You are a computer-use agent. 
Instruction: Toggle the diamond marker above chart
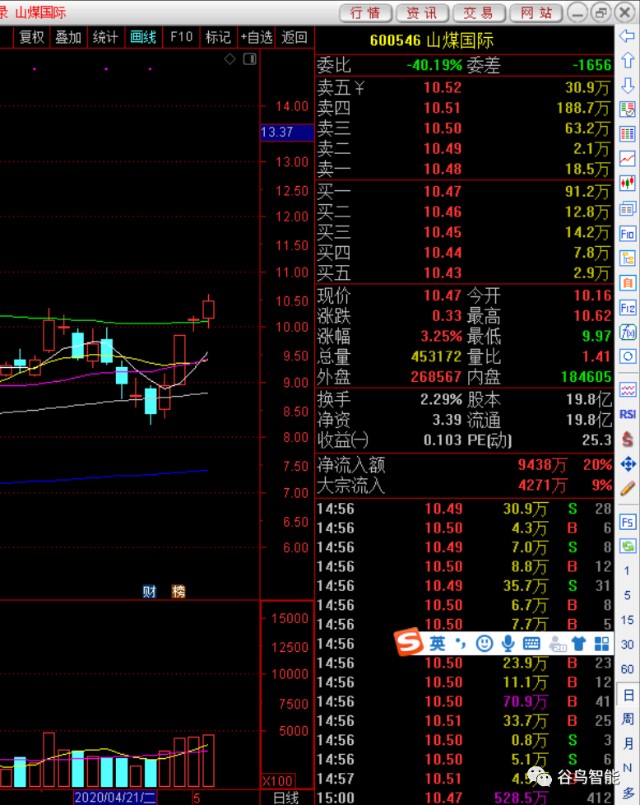(x=230, y=59)
